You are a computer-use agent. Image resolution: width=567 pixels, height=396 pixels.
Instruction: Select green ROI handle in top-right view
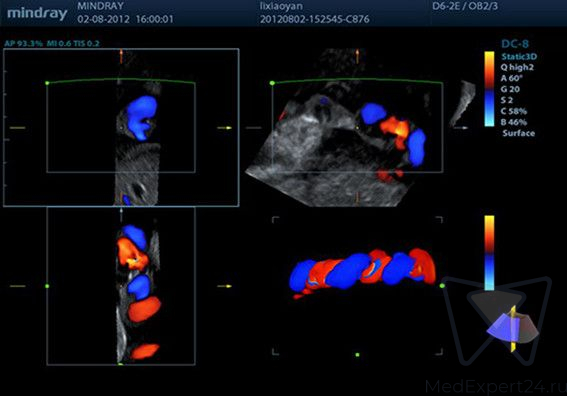tap(272, 83)
